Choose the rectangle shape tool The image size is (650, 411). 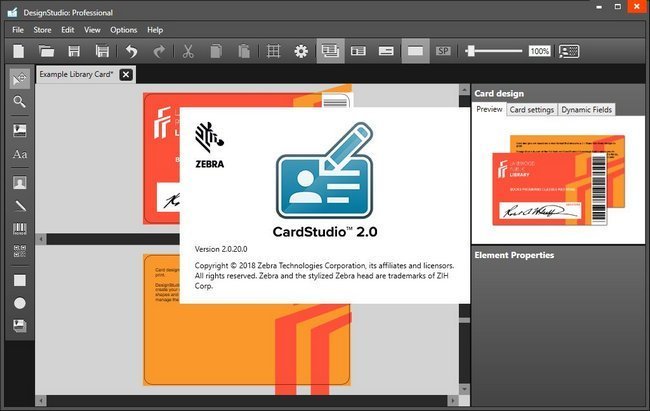tap(19, 279)
